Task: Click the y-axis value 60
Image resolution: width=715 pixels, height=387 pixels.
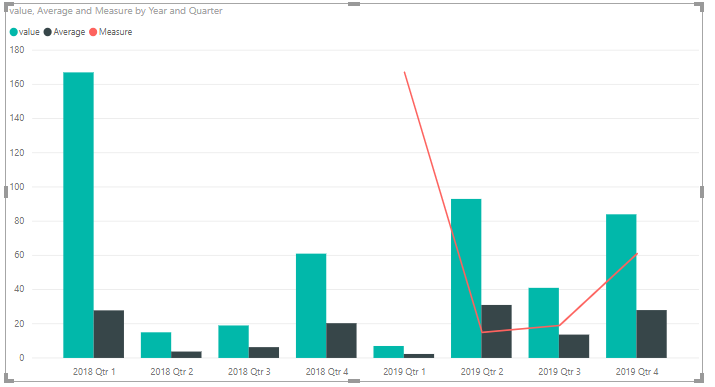Action: pyautogui.click(x=19, y=255)
